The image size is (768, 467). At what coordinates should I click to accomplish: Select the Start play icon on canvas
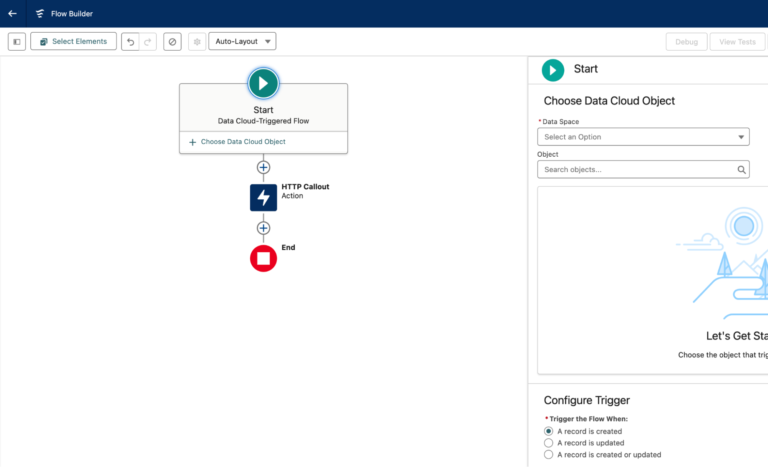click(x=264, y=83)
